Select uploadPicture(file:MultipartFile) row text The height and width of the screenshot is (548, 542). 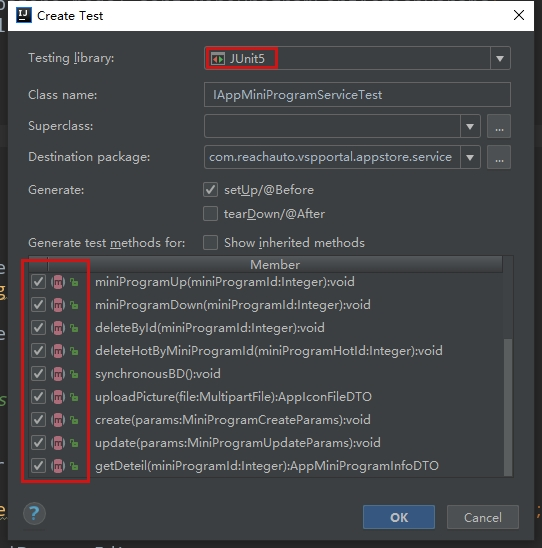tap(233, 397)
